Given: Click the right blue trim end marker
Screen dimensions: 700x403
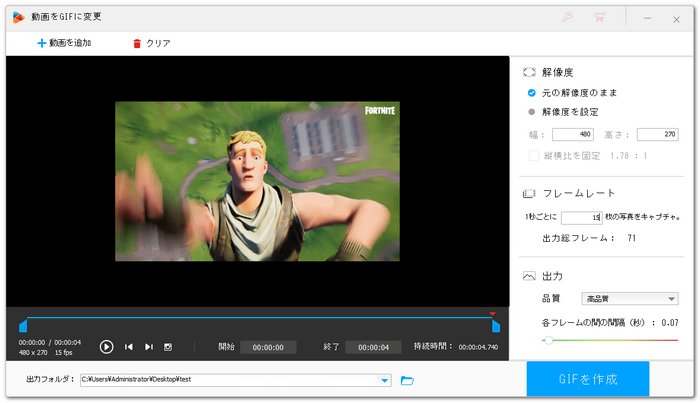Looking at the screenshot, I should click(496, 326).
